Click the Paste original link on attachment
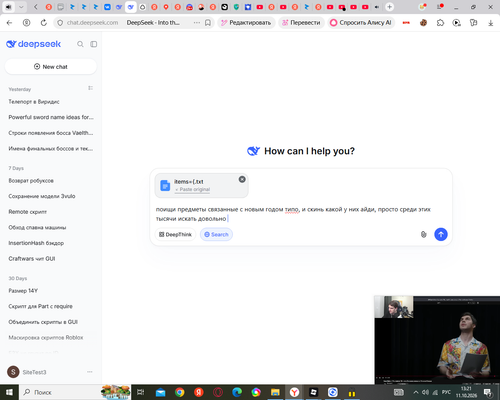The height and width of the screenshot is (400, 500). tap(193, 189)
